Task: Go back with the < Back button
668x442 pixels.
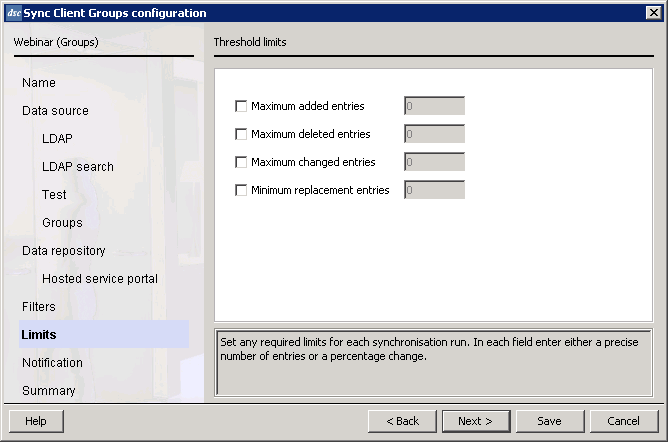Action: tap(402, 421)
